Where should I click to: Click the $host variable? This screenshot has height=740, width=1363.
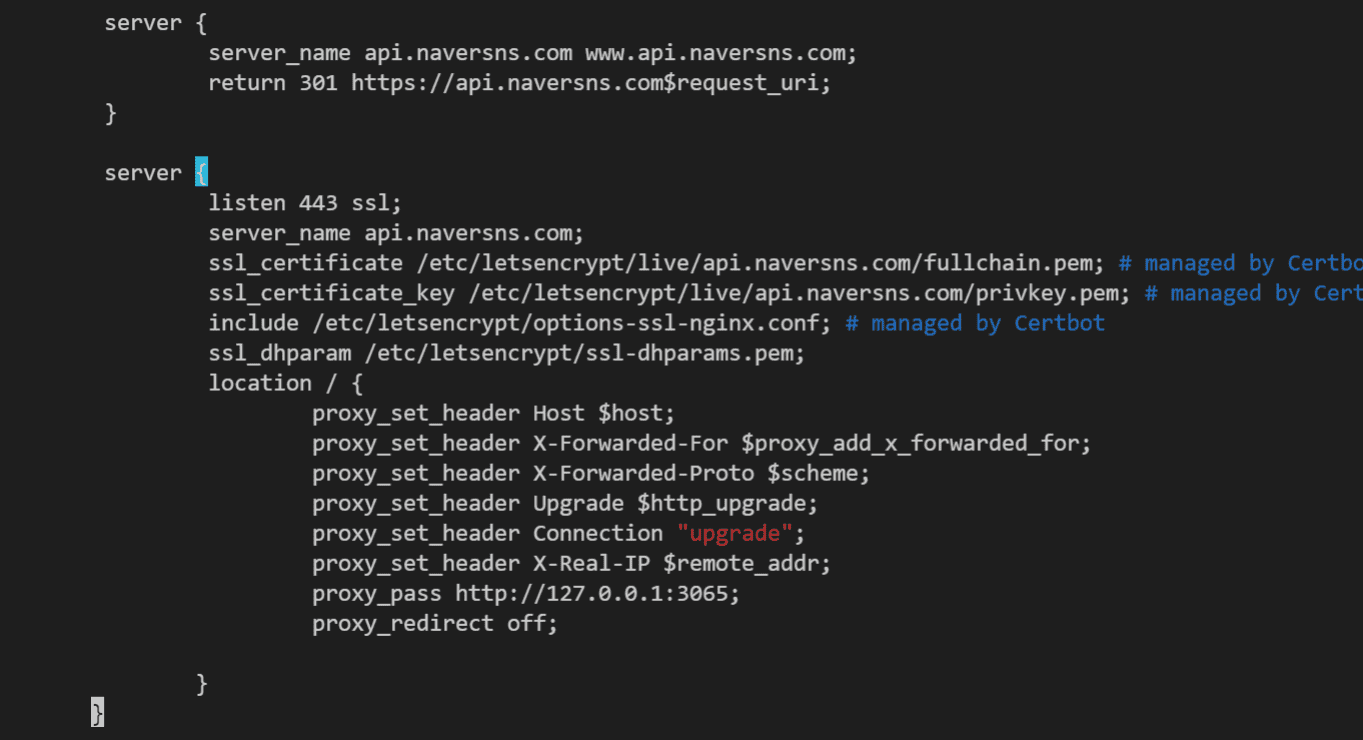point(636,413)
